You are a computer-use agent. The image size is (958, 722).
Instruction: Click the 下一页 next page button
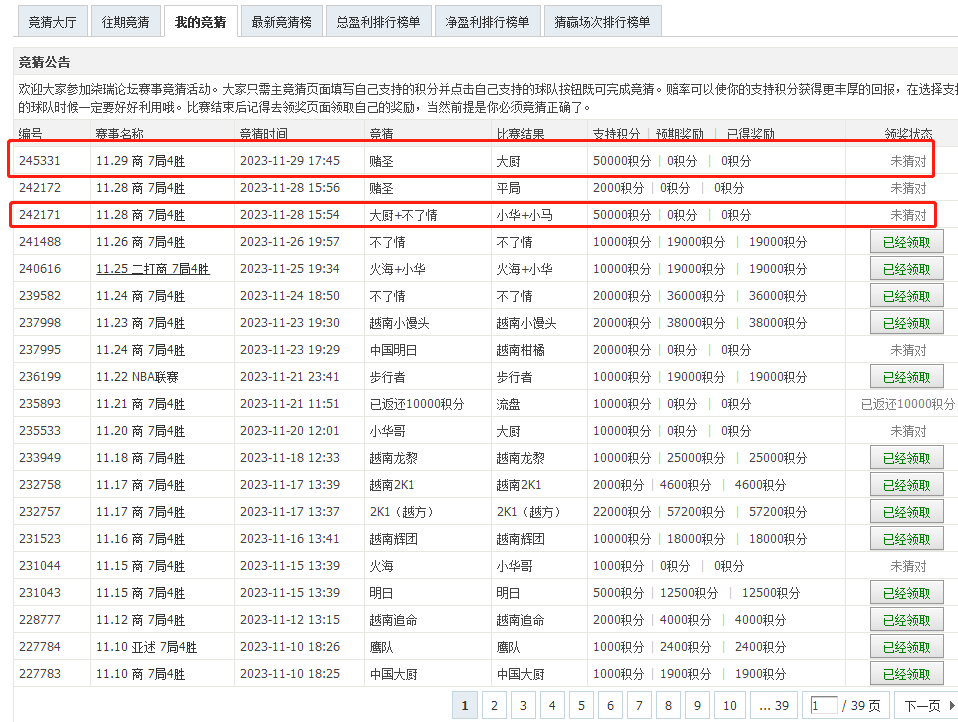pos(922,706)
